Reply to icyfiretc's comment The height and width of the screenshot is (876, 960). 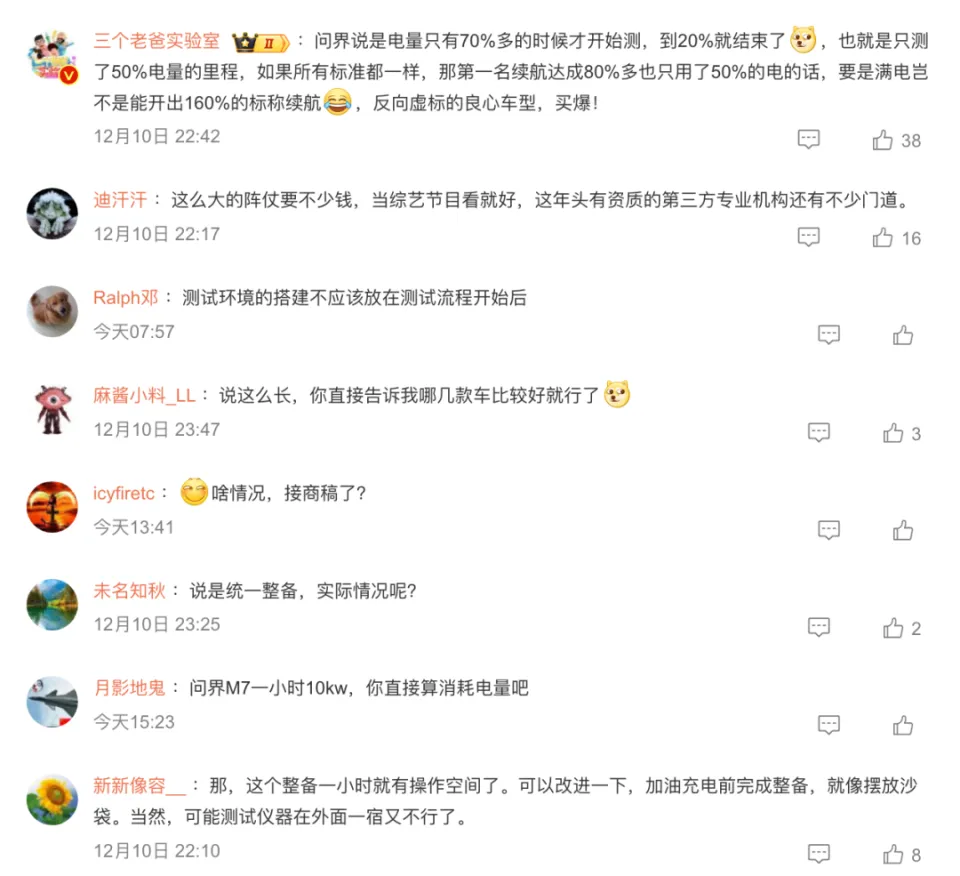(x=828, y=530)
